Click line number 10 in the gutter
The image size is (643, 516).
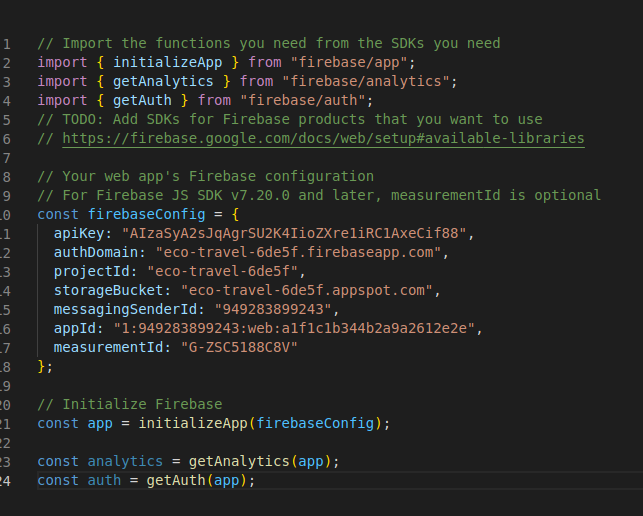tap(6, 214)
